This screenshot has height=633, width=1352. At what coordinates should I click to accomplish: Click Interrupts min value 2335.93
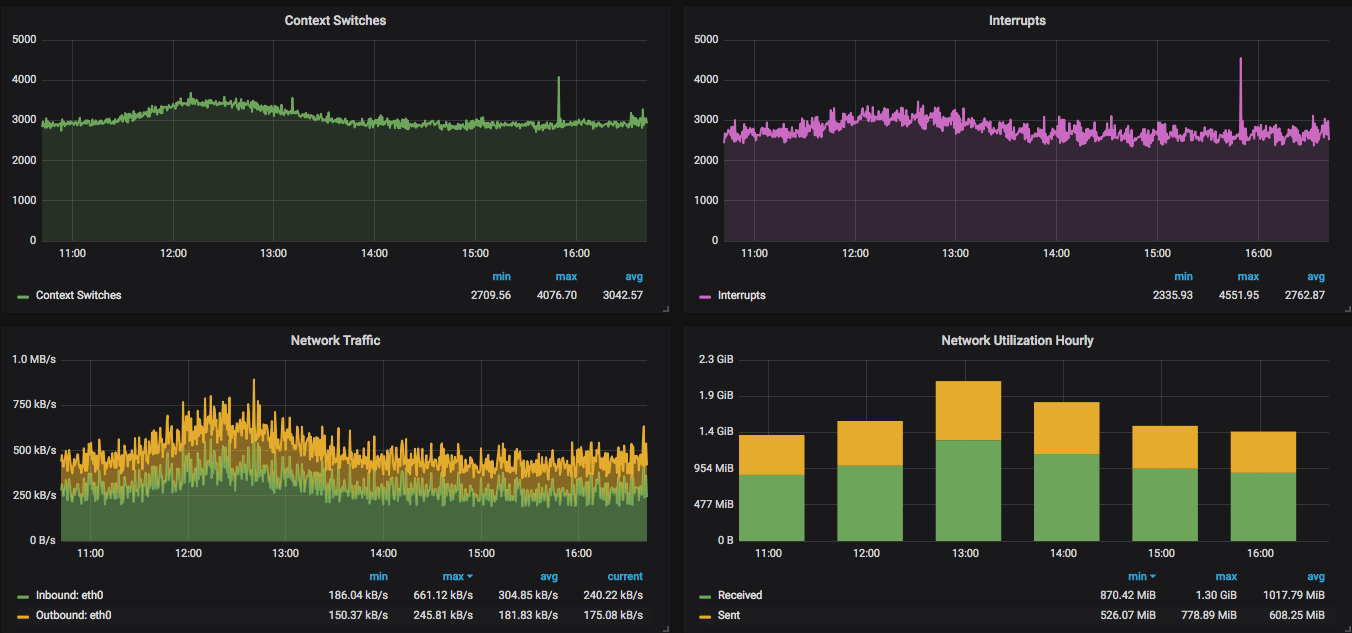click(x=1173, y=295)
